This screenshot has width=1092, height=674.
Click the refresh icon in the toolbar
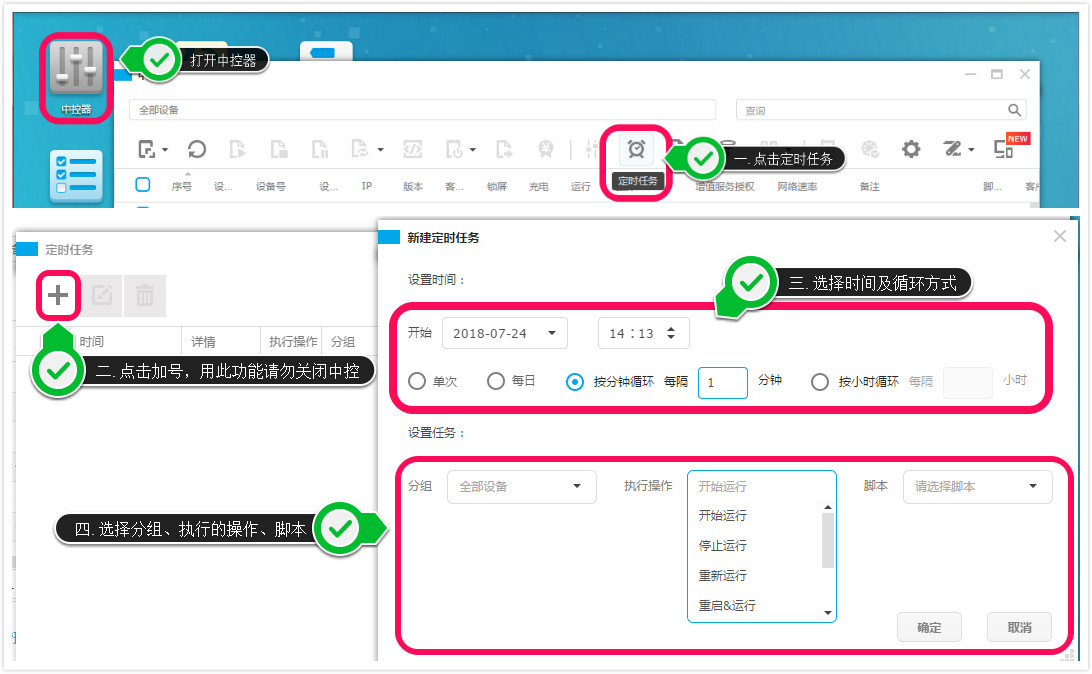click(196, 148)
